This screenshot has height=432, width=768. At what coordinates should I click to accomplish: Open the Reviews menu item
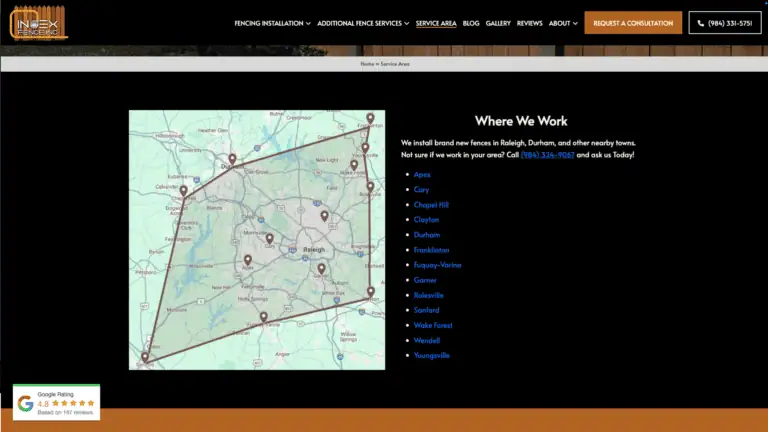(x=530, y=23)
